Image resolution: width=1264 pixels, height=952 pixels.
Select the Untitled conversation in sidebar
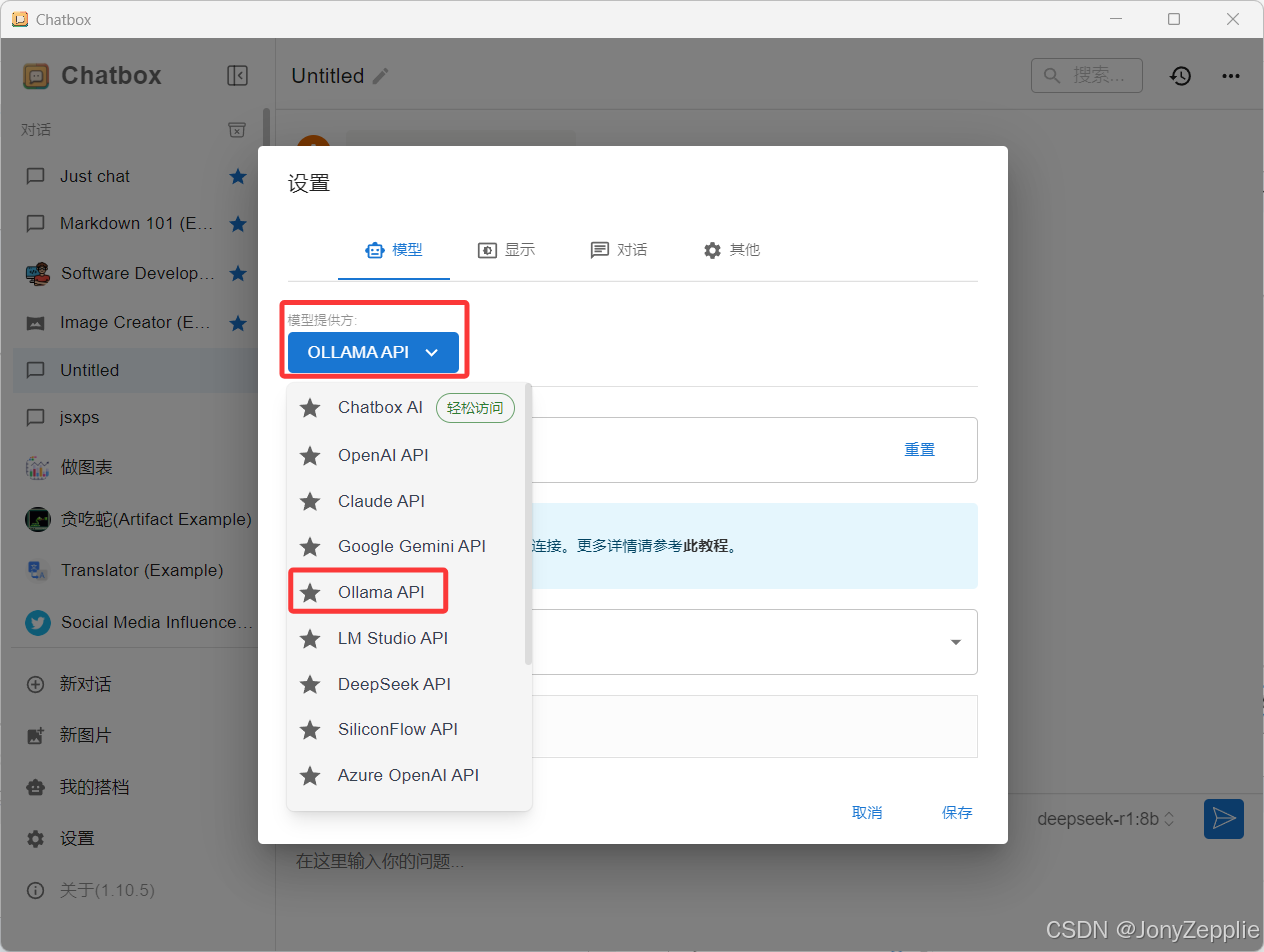pyautogui.click(x=137, y=370)
